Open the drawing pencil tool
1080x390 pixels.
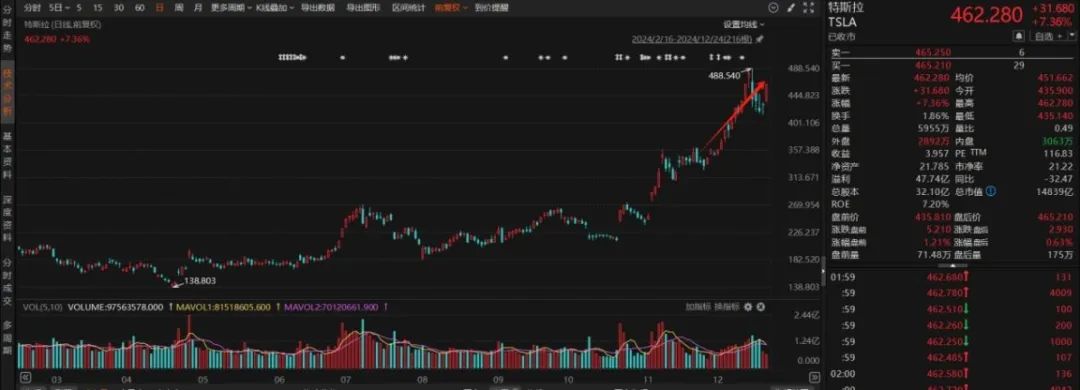click(790, 8)
